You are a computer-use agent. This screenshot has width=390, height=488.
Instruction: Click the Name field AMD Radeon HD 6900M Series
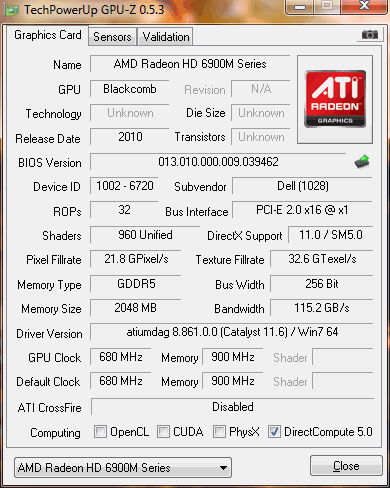click(190, 64)
